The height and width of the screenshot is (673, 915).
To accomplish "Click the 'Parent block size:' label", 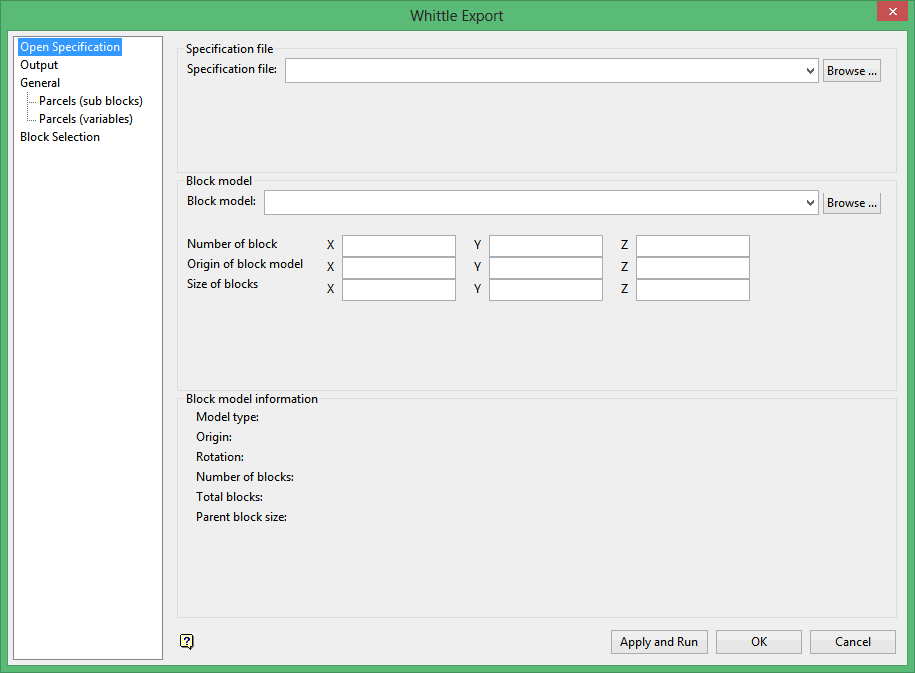I will pyautogui.click(x=242, y=517).
